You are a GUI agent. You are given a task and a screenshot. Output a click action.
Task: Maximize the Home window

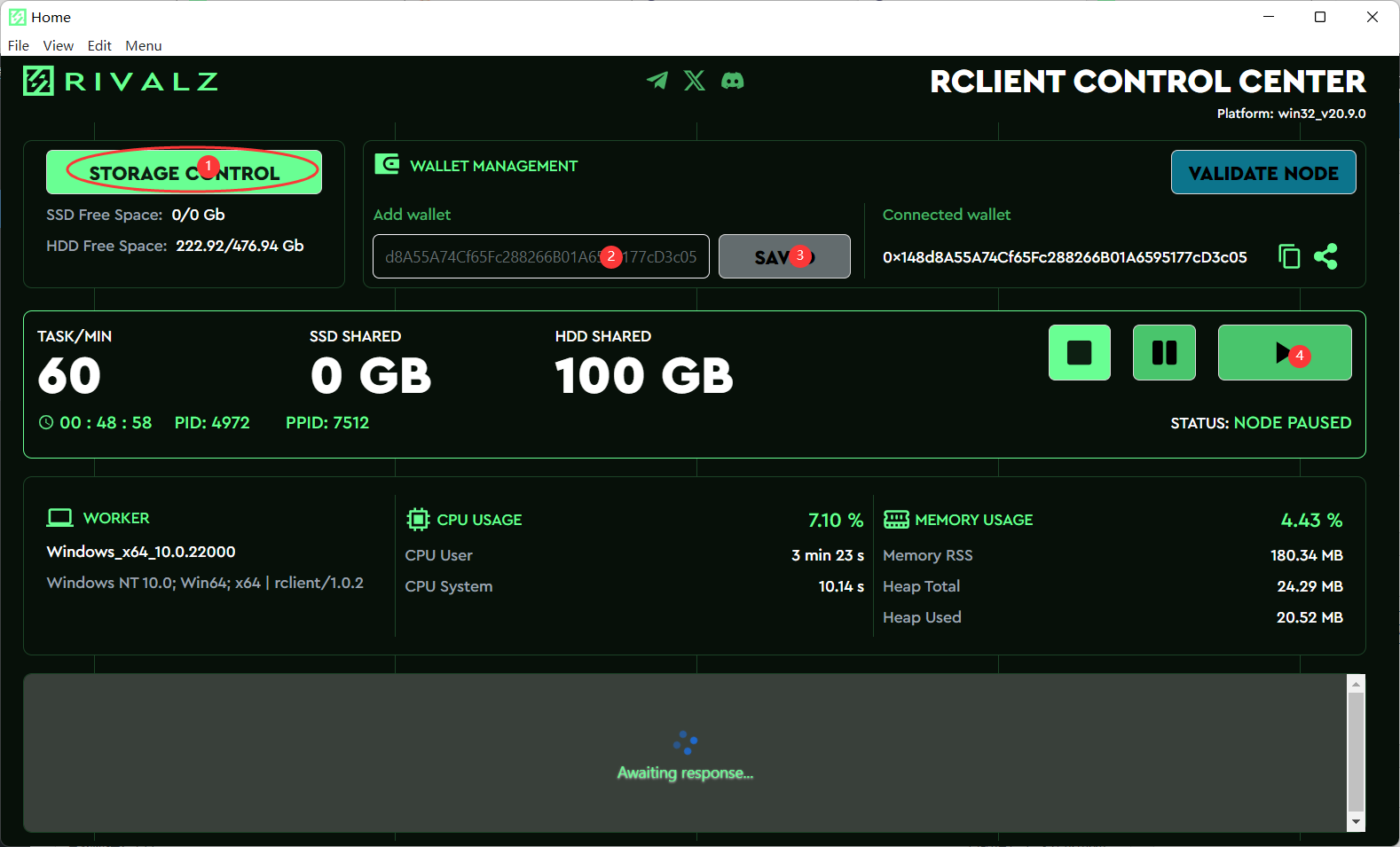pyautogui.click(x=1320, y=17)
